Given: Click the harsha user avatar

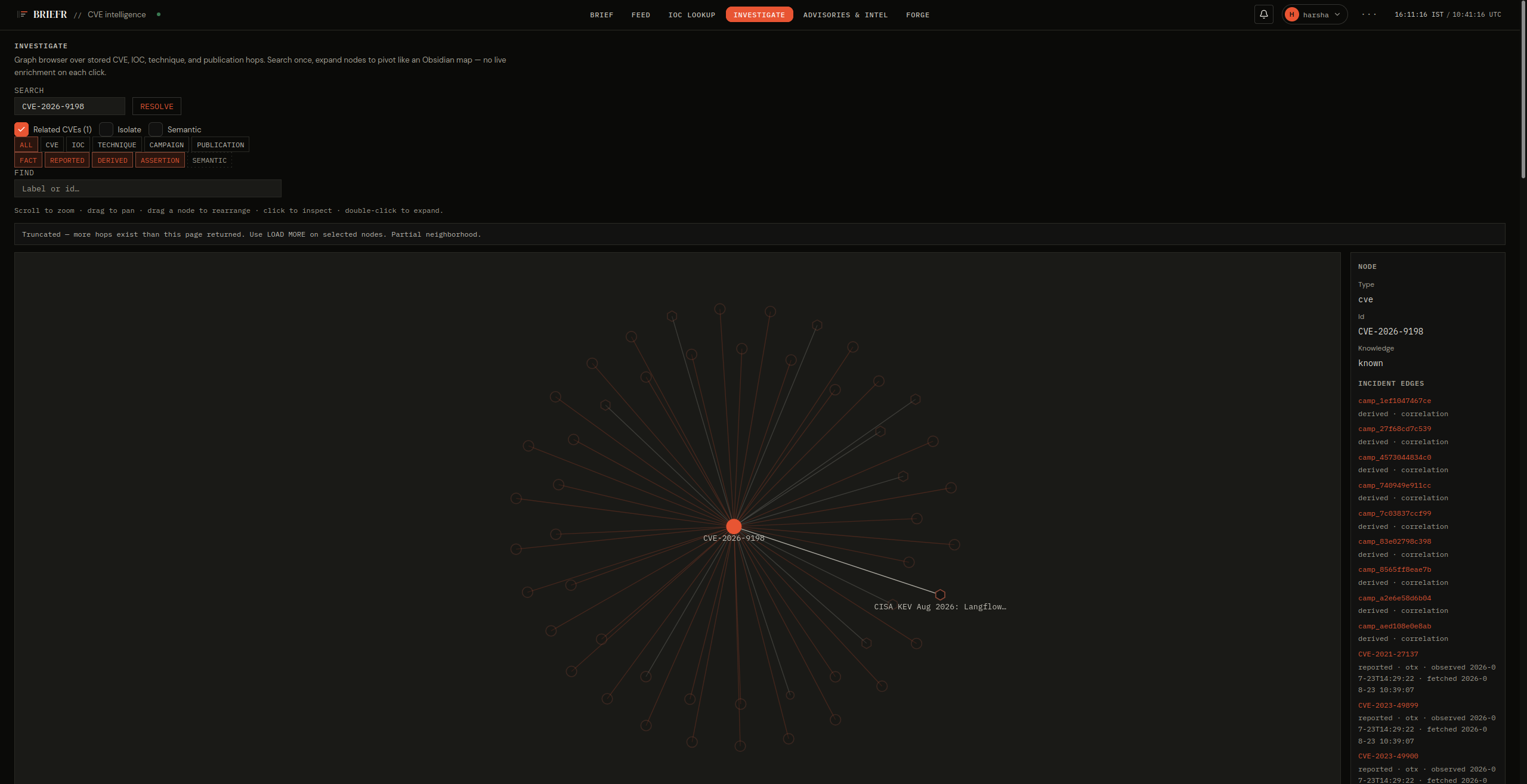Looking at the screenshot, I should (1291, 14).
